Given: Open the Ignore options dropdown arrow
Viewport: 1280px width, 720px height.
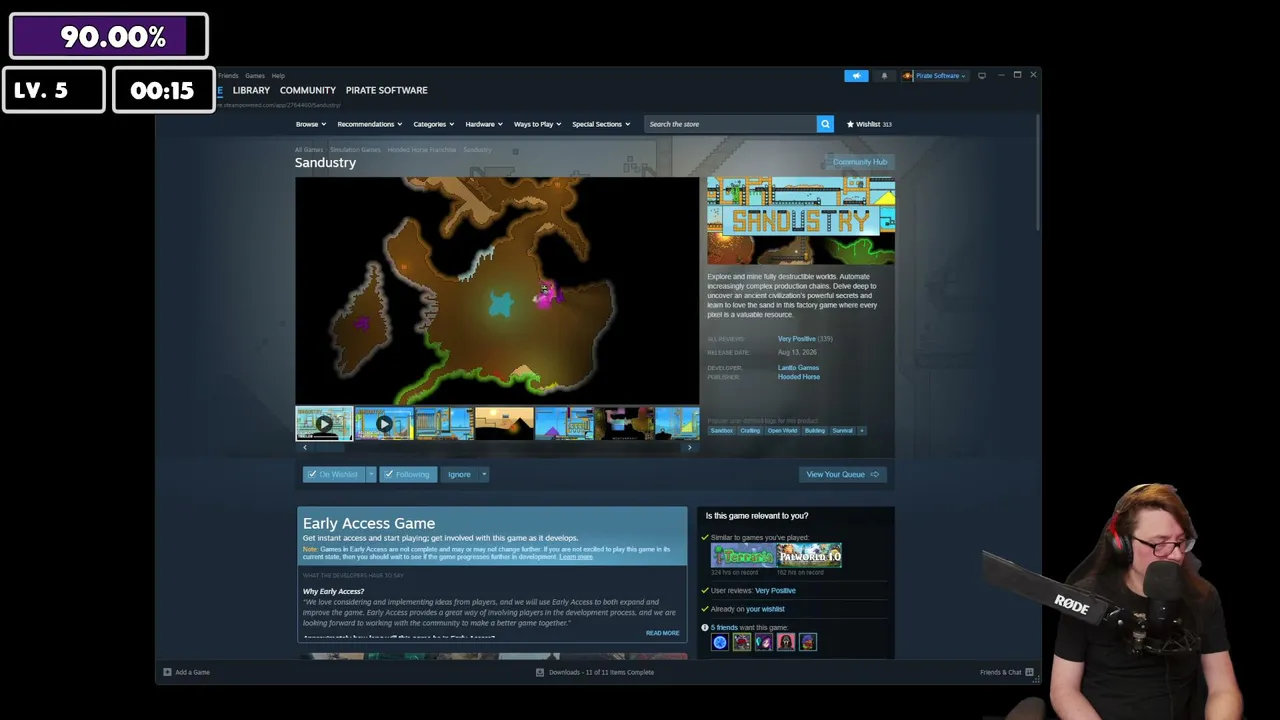Looking at the screenshot, I should pyautogui.click(x=484, y=475).
